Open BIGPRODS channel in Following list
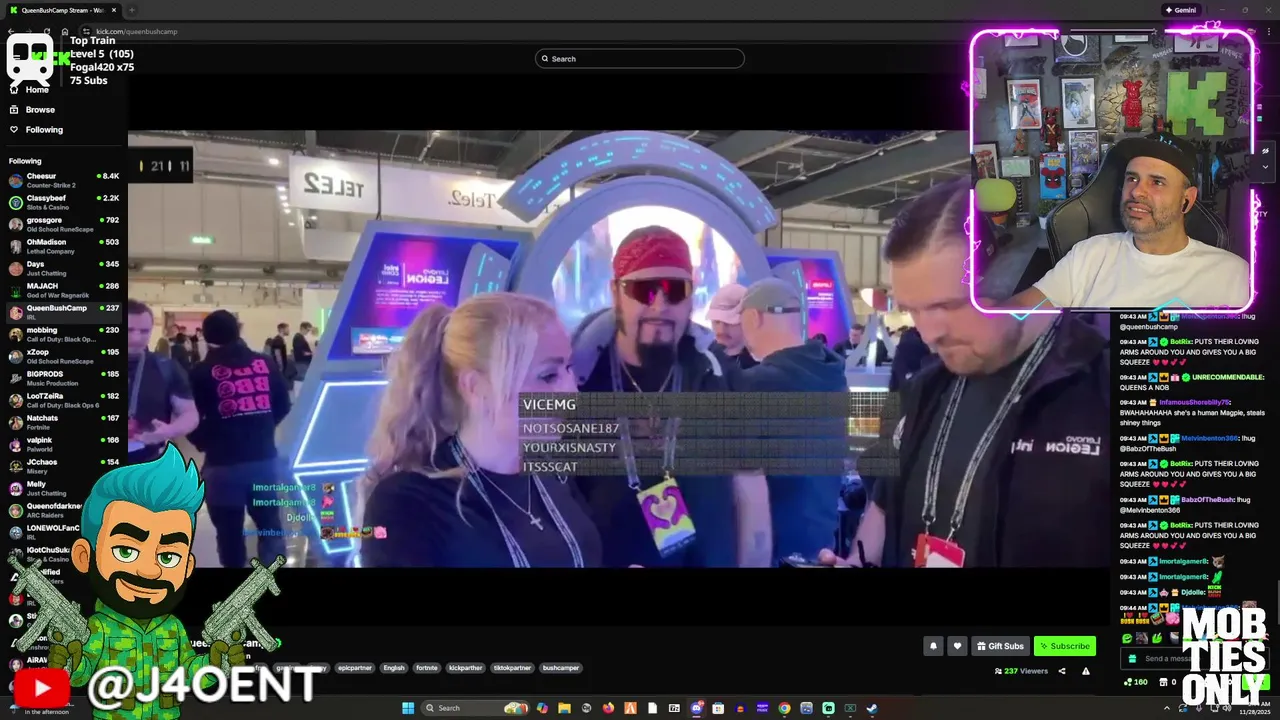 [x=64, y=378]
